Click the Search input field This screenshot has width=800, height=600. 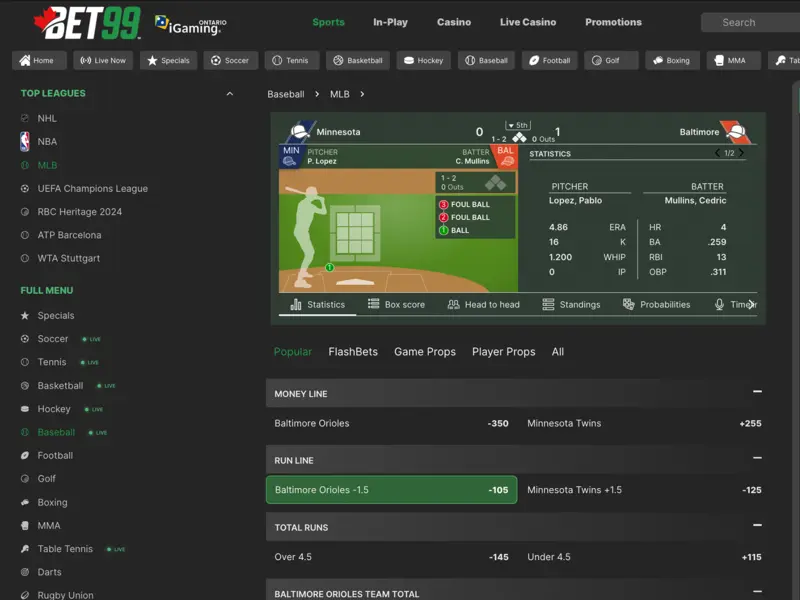[x=750, y=22]
